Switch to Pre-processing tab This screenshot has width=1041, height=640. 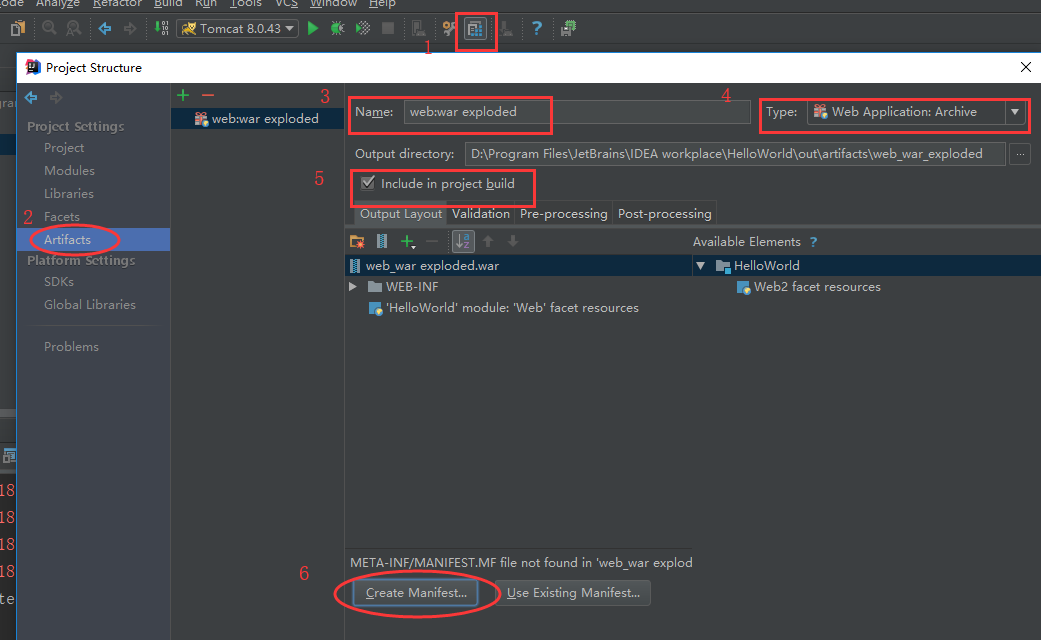point(563,214)
